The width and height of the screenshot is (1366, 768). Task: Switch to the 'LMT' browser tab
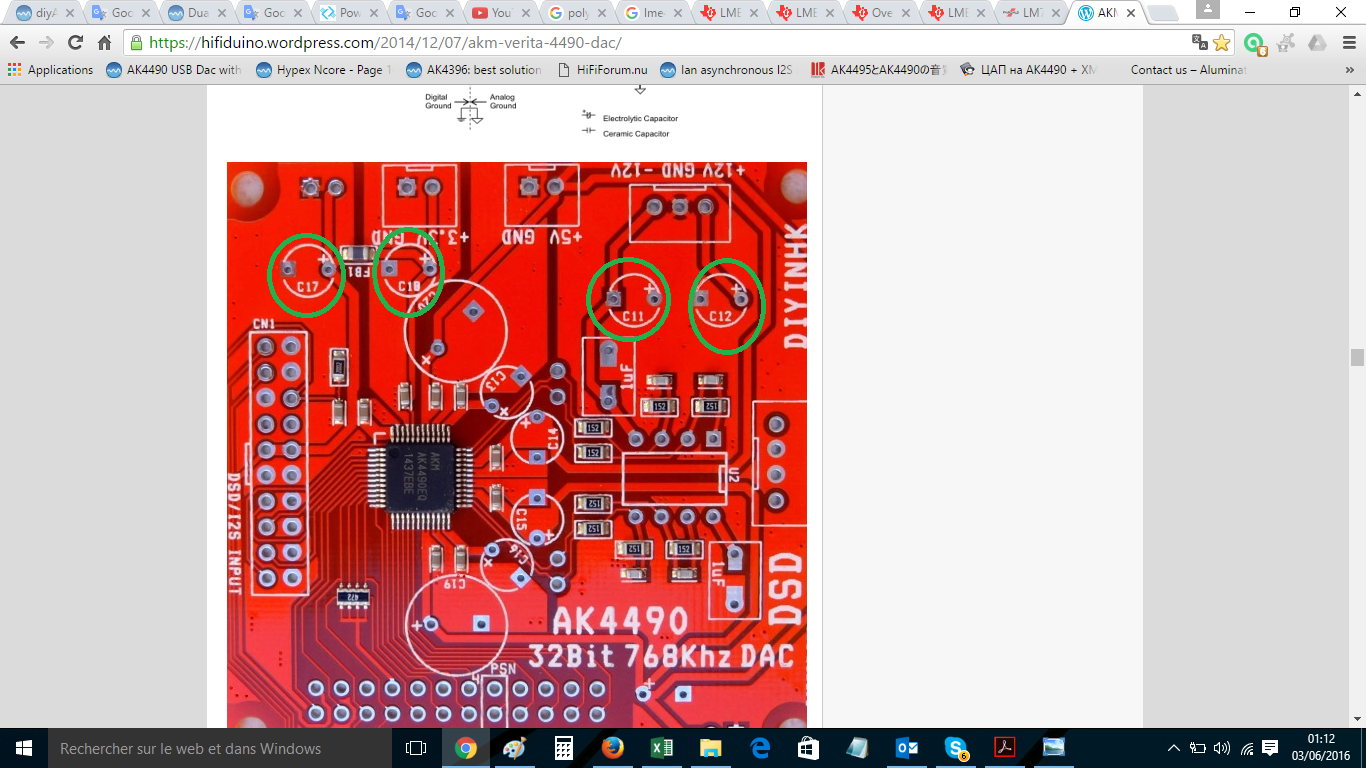coord(1032,13)
